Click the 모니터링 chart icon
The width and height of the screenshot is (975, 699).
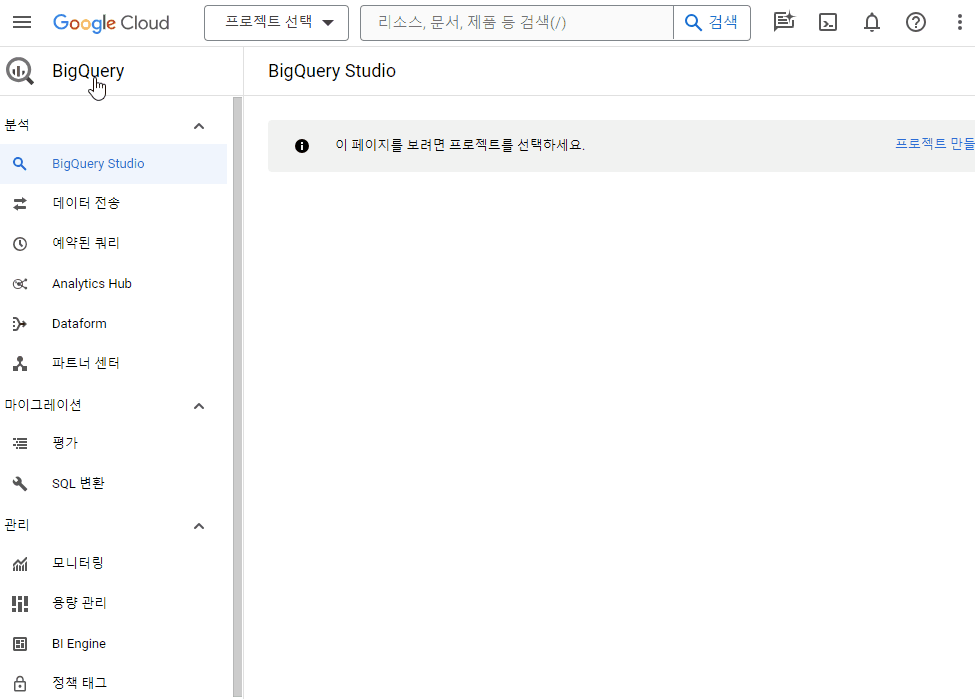[x=20, y=564]
